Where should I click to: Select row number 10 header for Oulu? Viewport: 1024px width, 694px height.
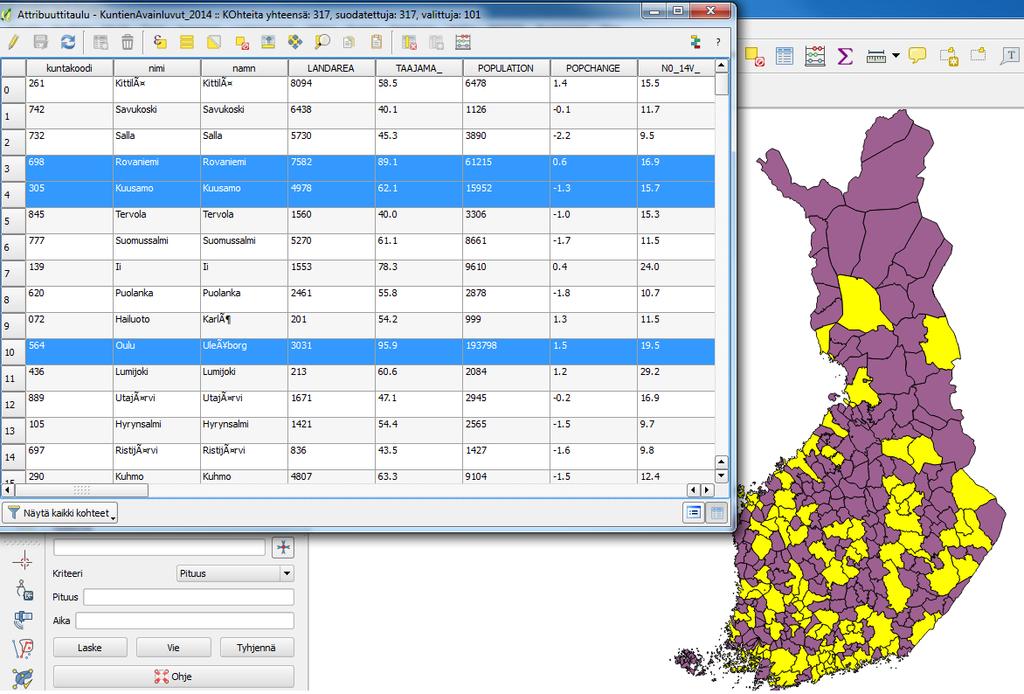13,351
